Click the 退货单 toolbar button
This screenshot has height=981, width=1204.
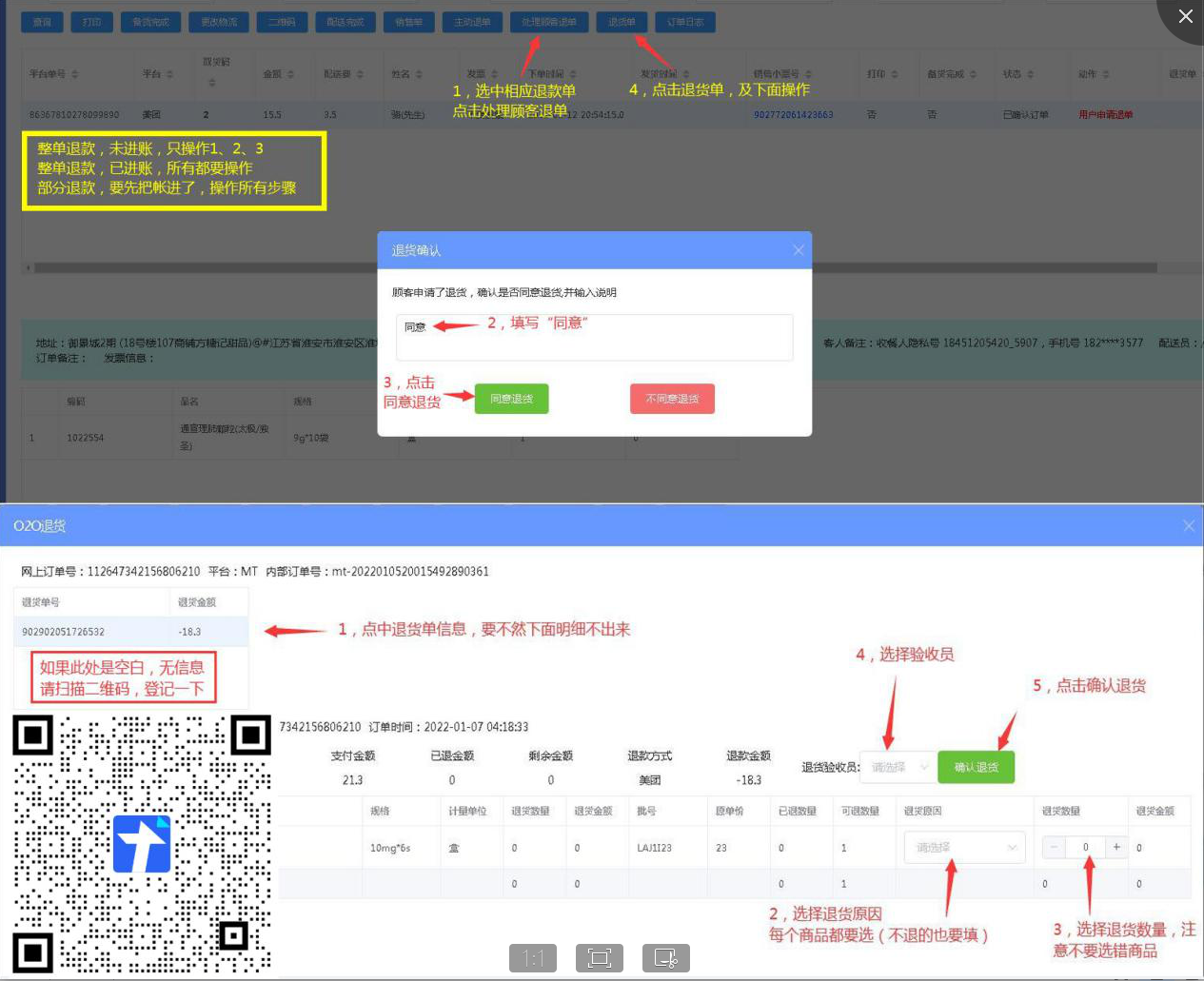click(x=622, y=22)
